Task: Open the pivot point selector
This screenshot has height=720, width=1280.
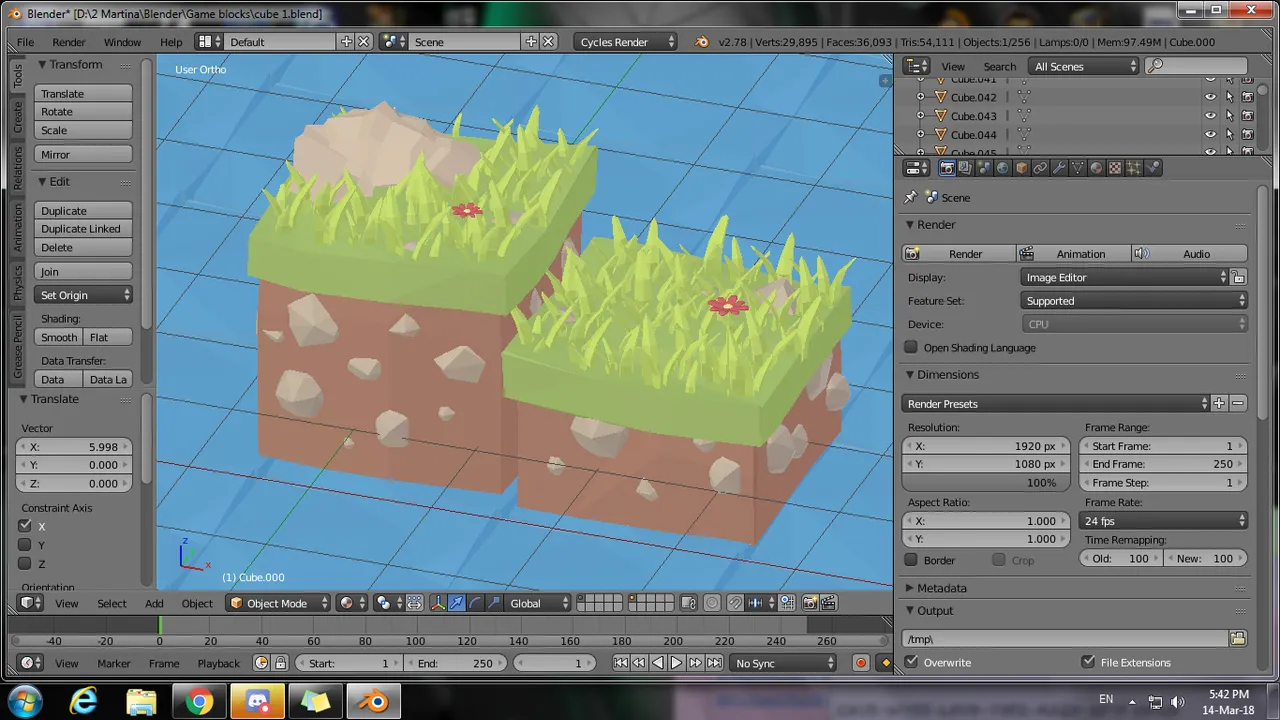Action: click(389, 603)
